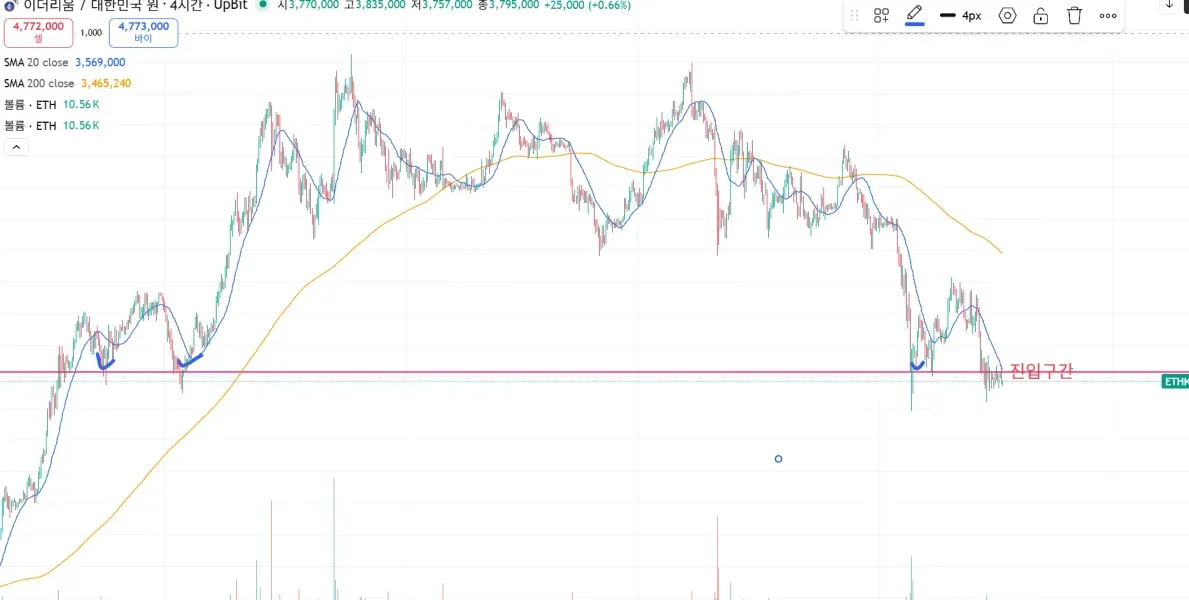Change the pencil line color
Screen dimensions: 1189x600
click(915, 15)
